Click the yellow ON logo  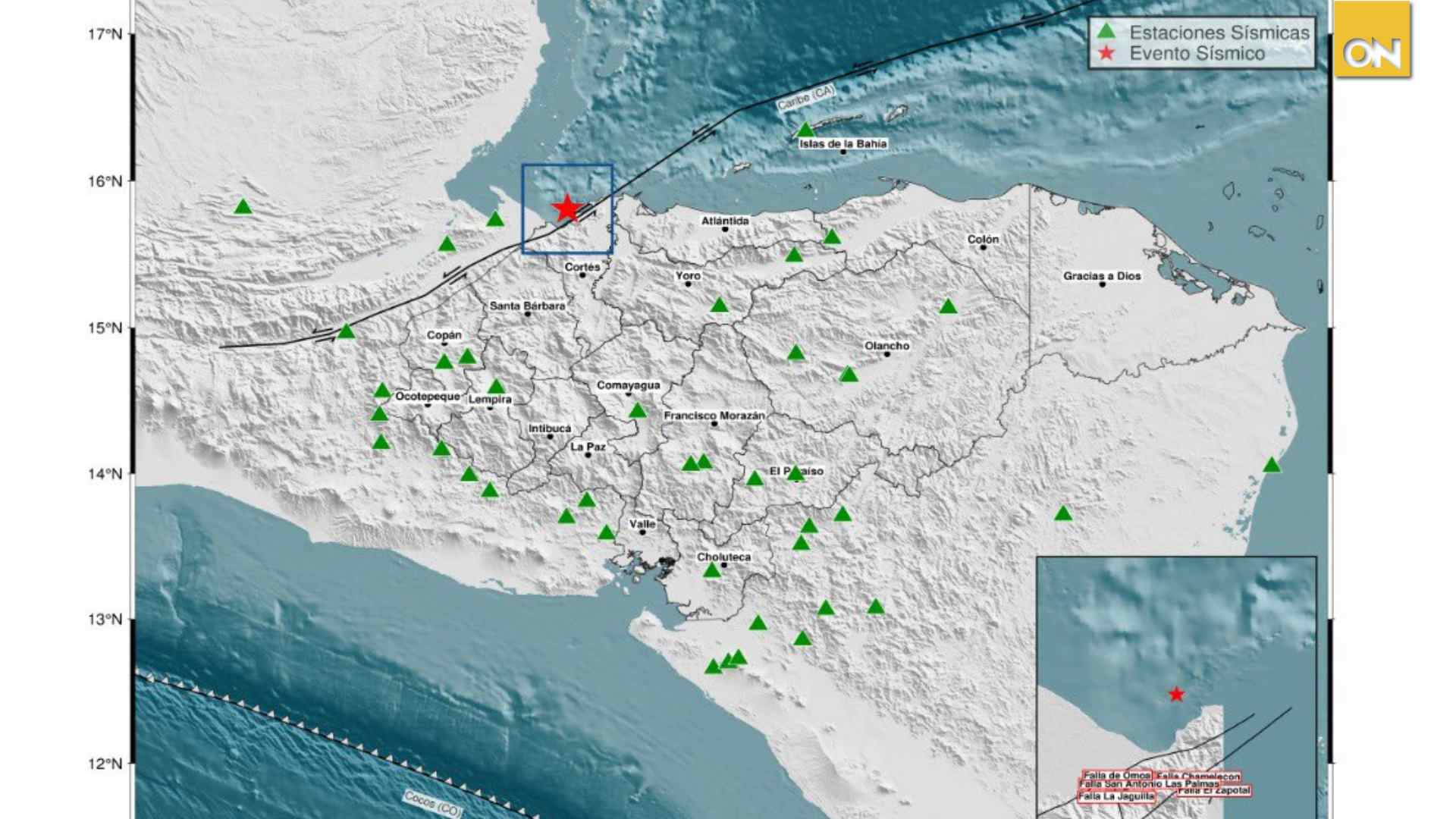[1372, 40]
